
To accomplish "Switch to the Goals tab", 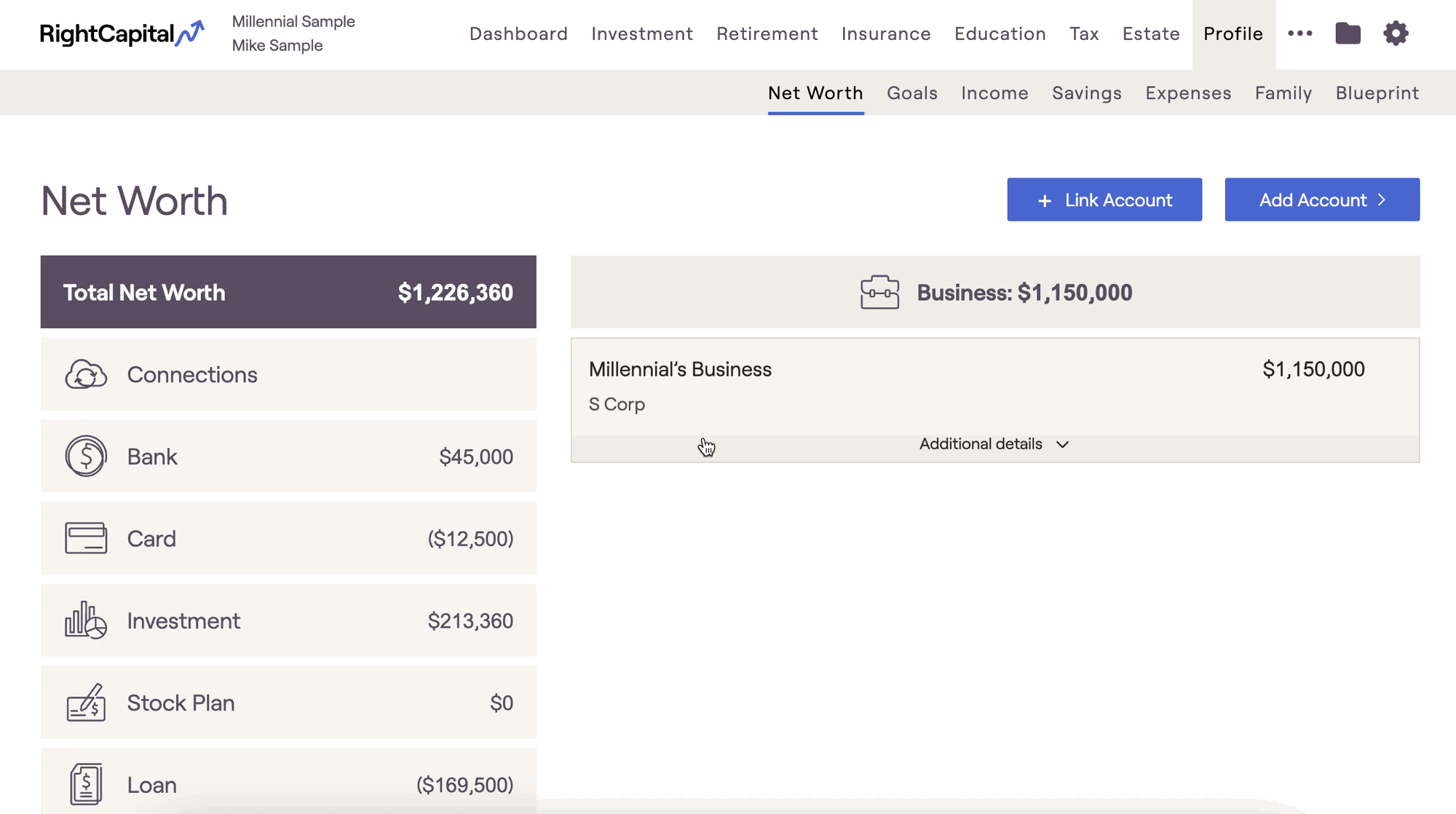I will pos(911,93).
